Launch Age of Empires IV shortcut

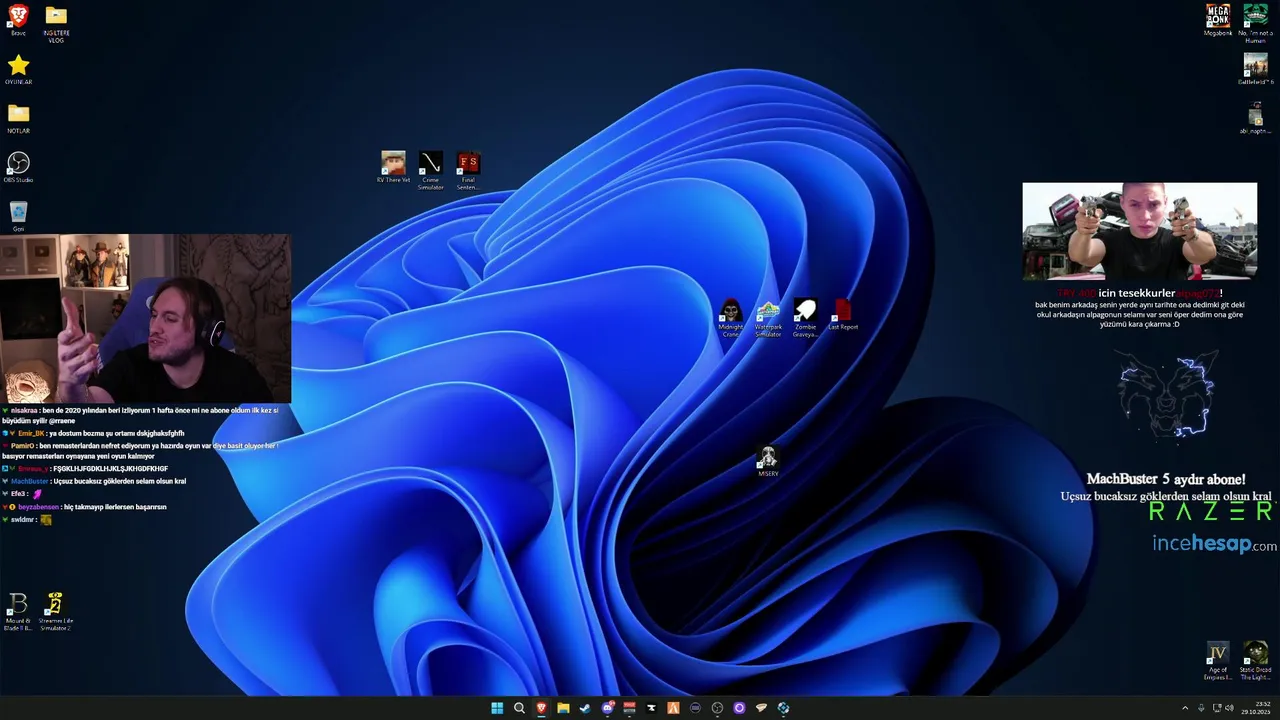[x=1218, y=661]
